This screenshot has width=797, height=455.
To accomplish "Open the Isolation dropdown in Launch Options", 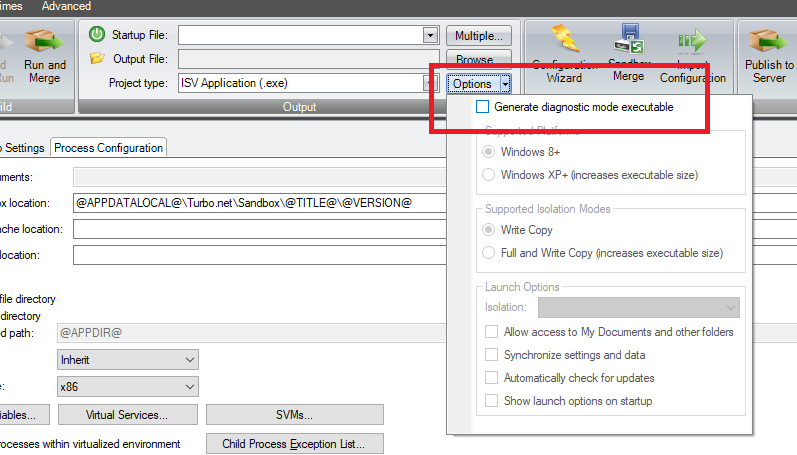I will point(639,308).
